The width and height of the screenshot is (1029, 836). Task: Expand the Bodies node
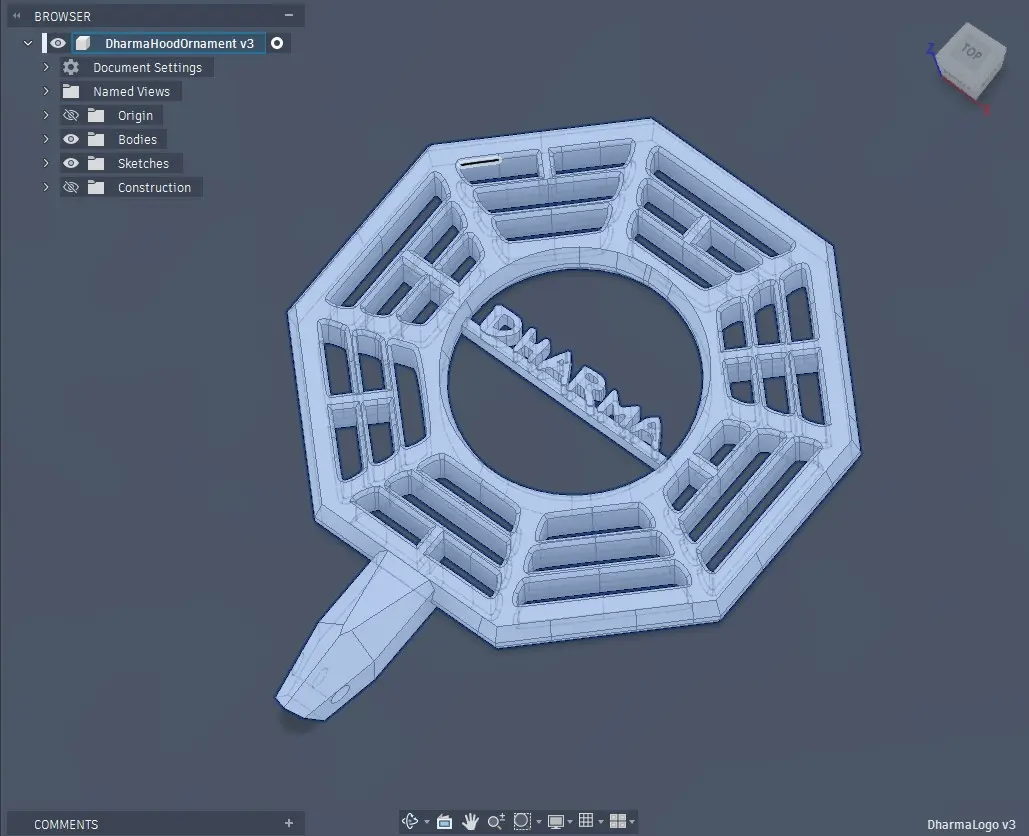(46, 139)
